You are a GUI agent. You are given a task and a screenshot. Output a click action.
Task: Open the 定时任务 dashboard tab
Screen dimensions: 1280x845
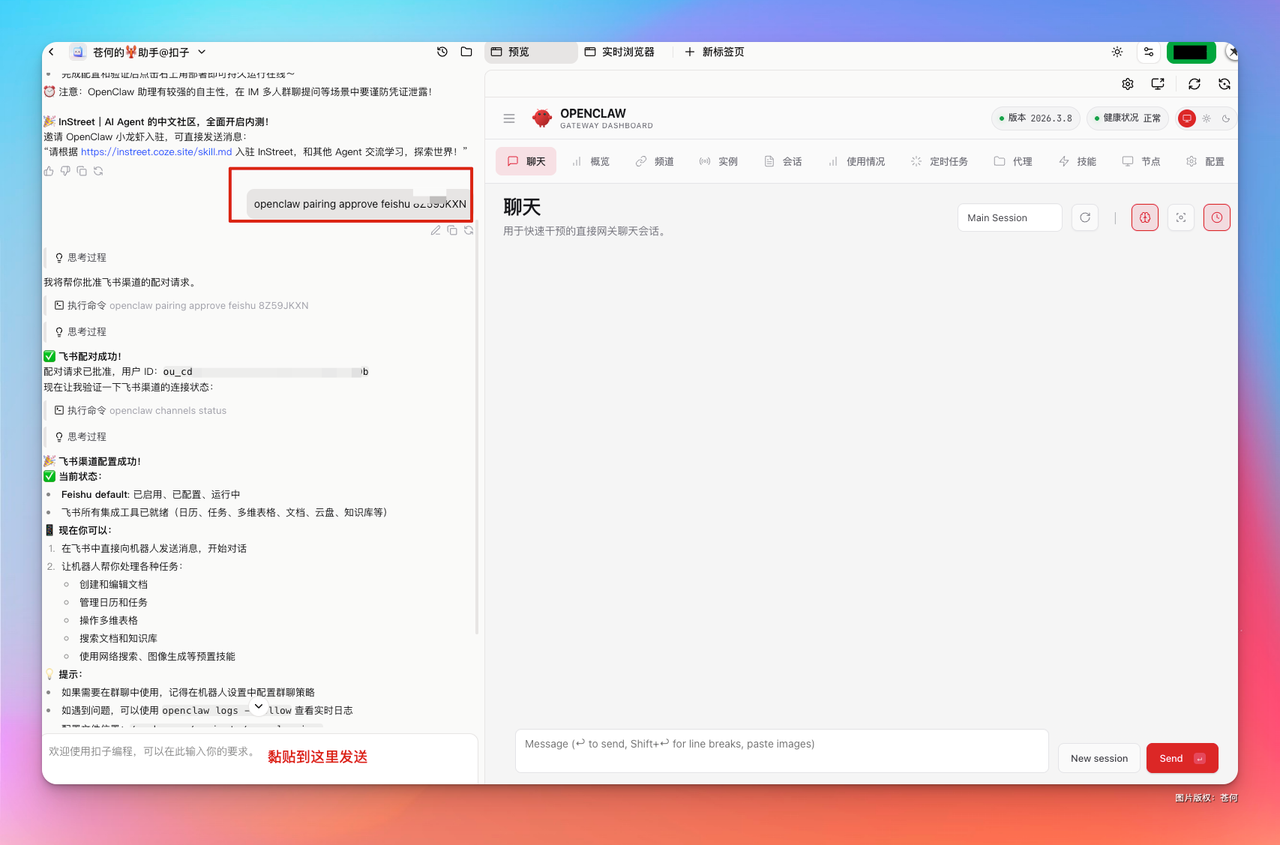click(939, 161)
